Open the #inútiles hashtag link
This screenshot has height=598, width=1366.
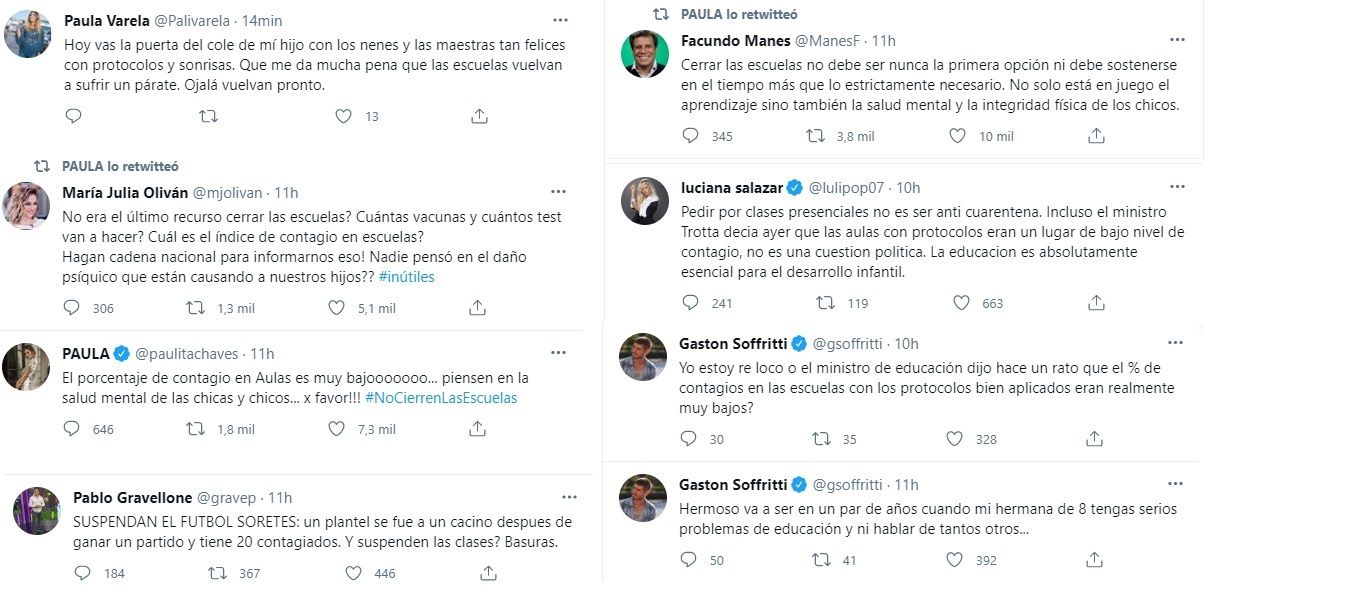407,277
